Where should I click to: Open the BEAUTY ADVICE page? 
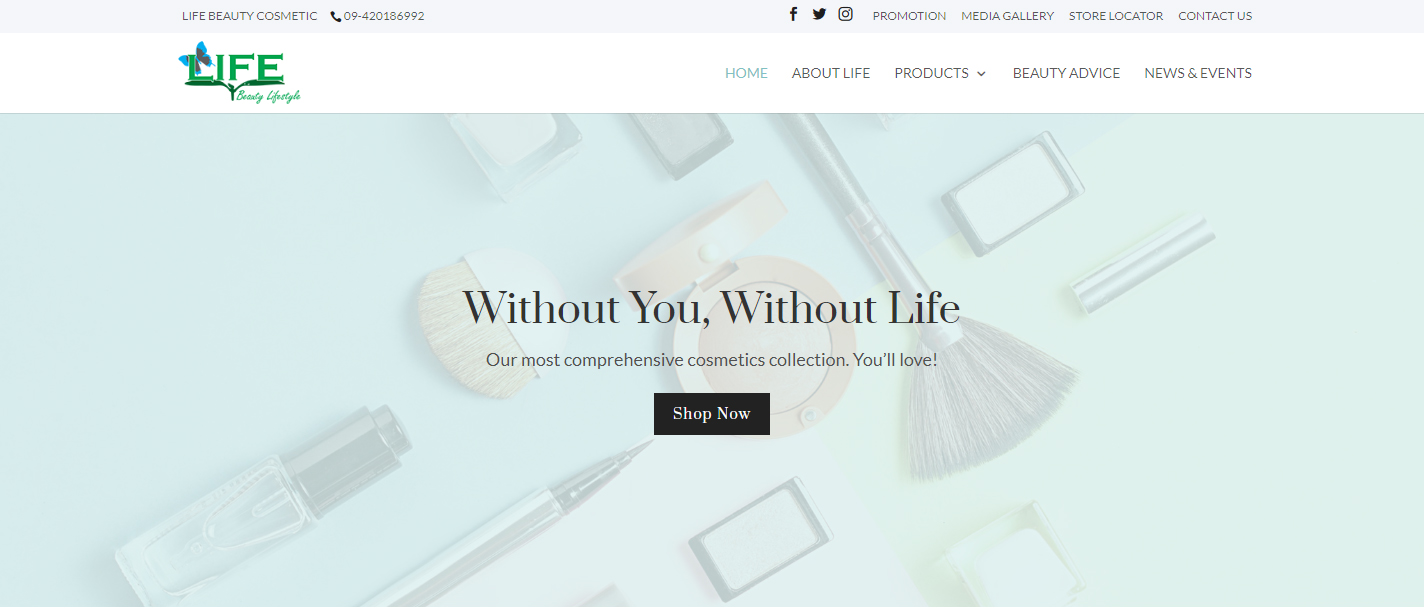coord(1066,73)
